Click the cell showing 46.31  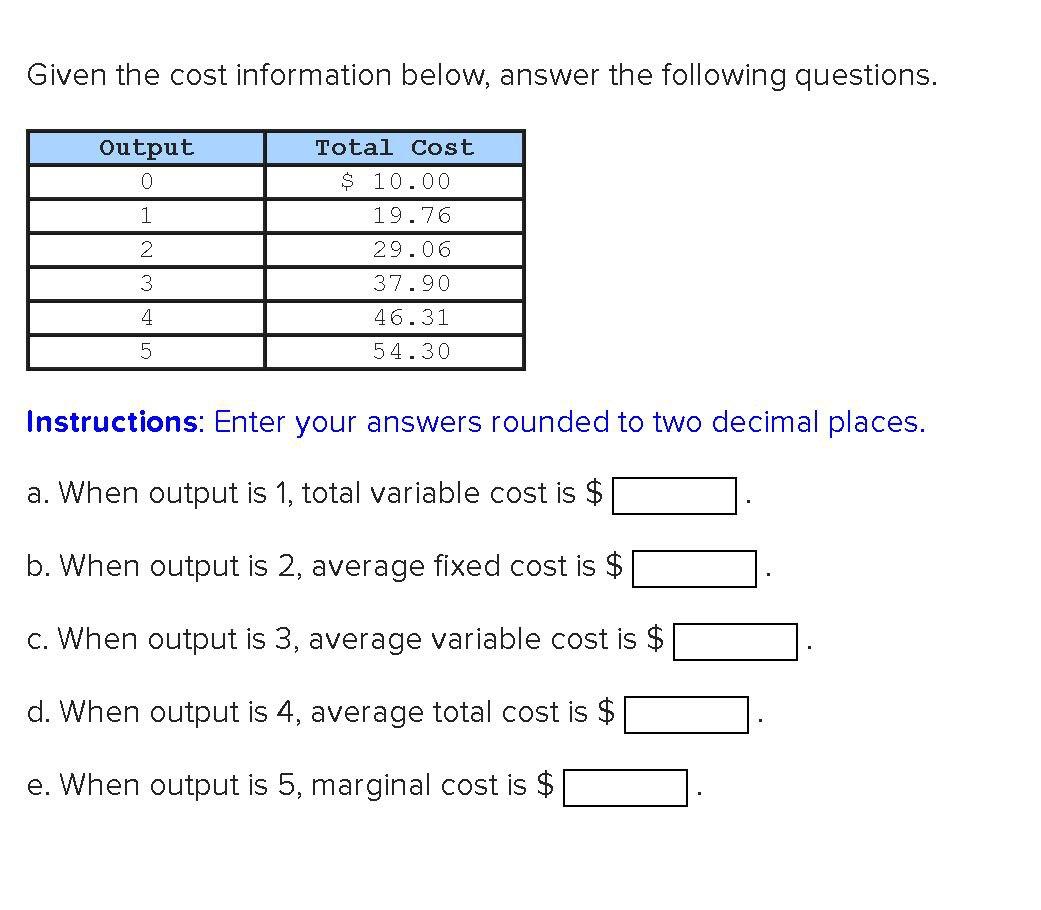click(395, 317)
